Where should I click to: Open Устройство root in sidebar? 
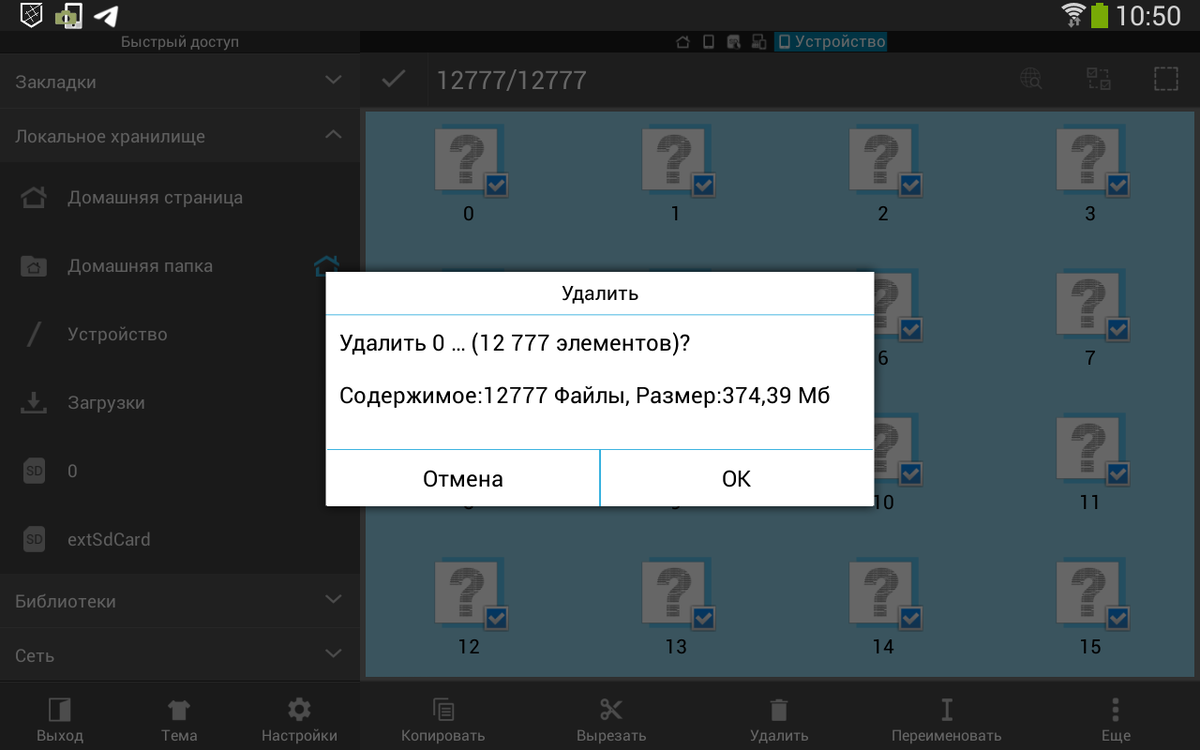(180, 334)
